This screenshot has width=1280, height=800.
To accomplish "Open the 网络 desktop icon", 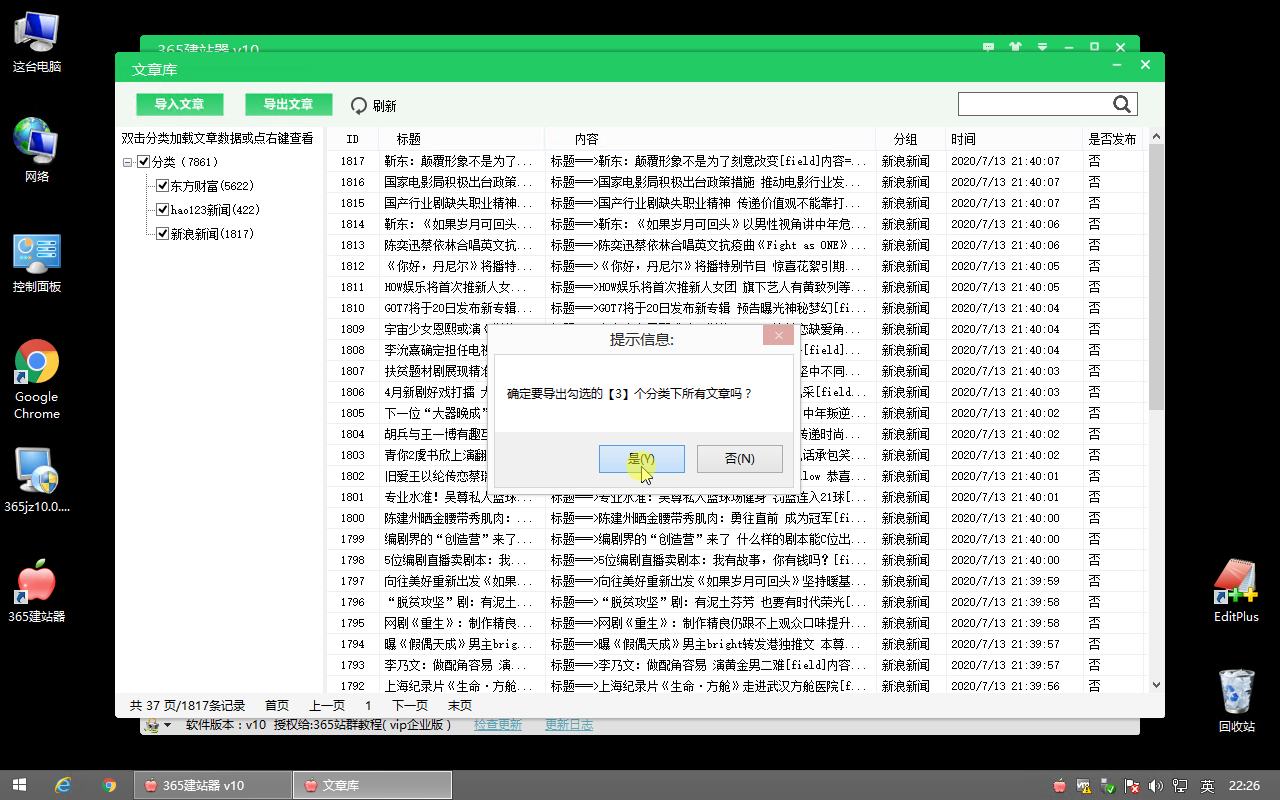I will 37,151.
